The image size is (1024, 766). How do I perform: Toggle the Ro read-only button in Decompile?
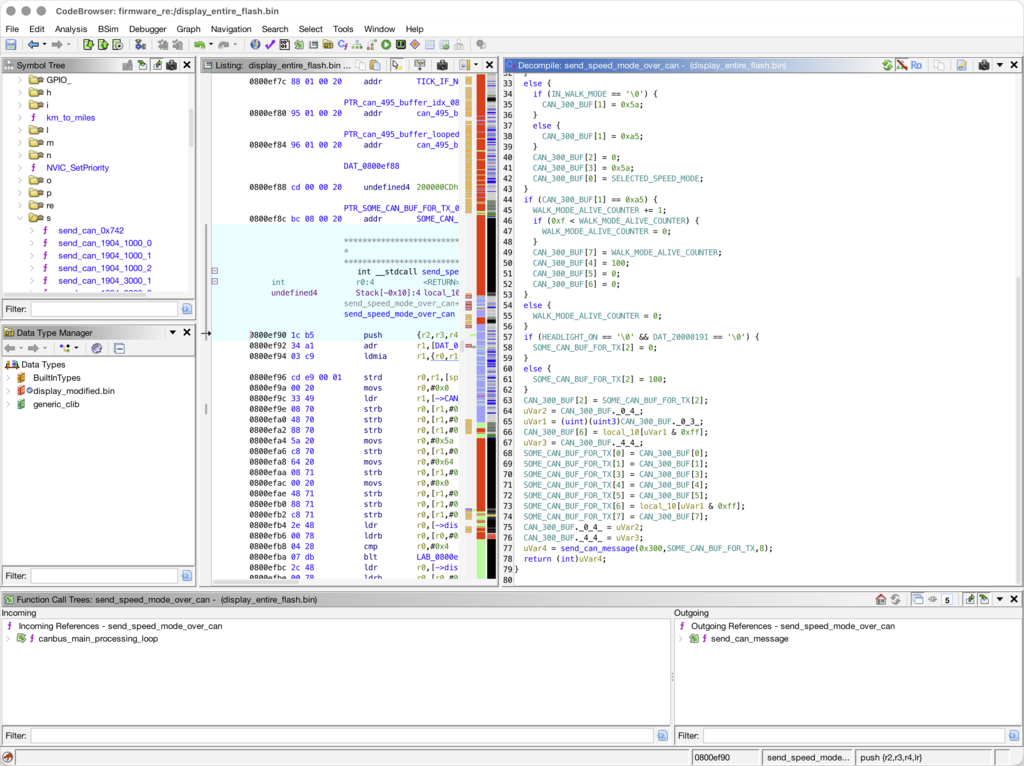(916, 65)
